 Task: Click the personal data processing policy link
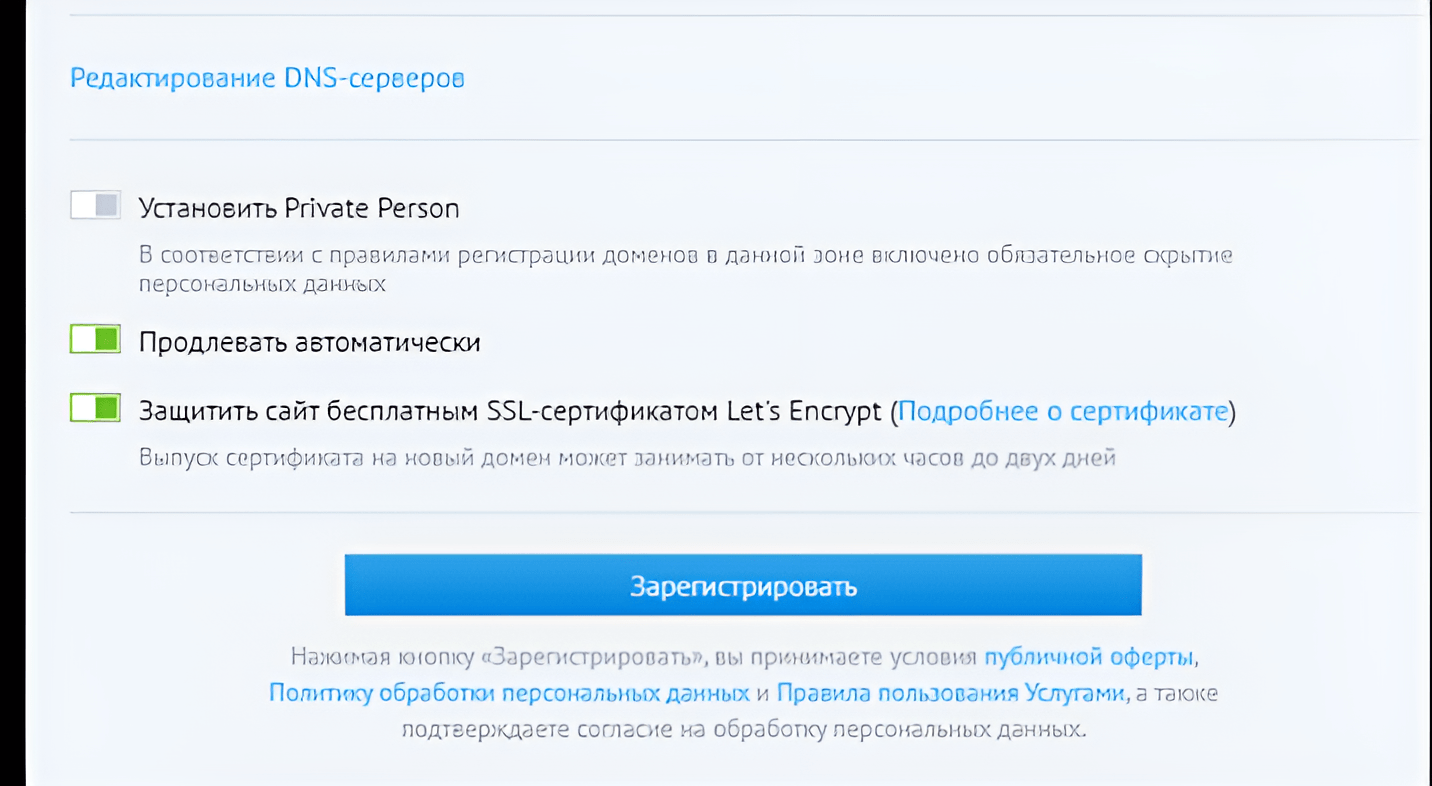coord(509,691)
